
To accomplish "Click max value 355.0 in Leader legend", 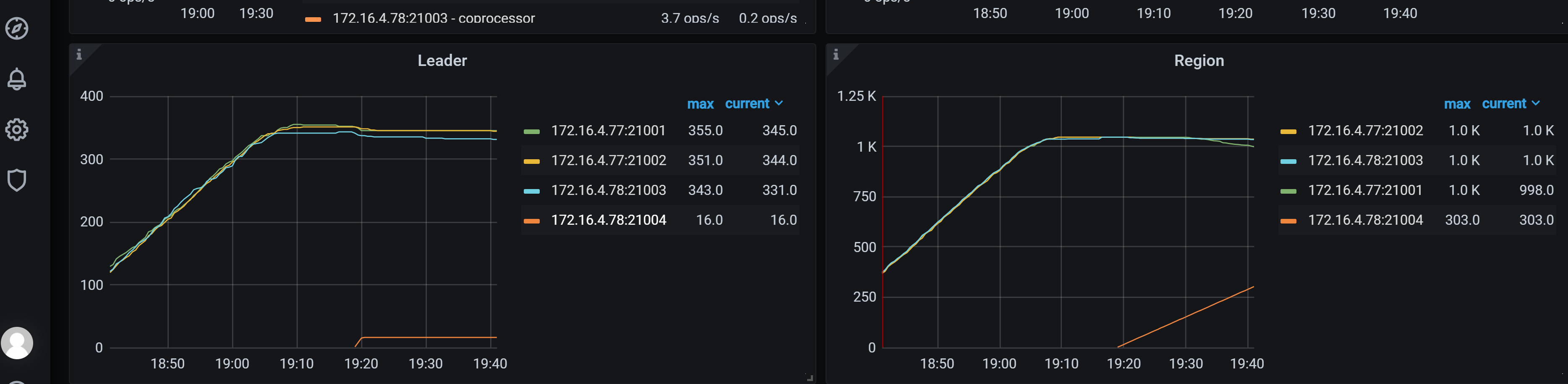I will coord(705,130).
